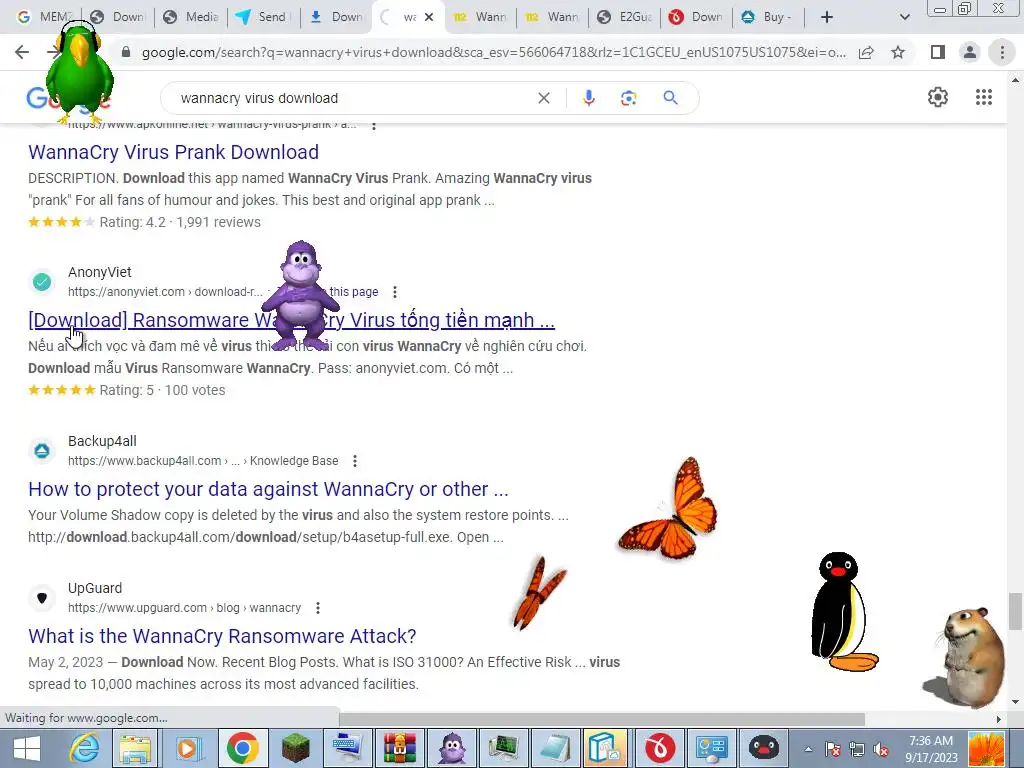
Task: Show hidden system tray icons
Action: pyautogui.click(x=808, y=749)
